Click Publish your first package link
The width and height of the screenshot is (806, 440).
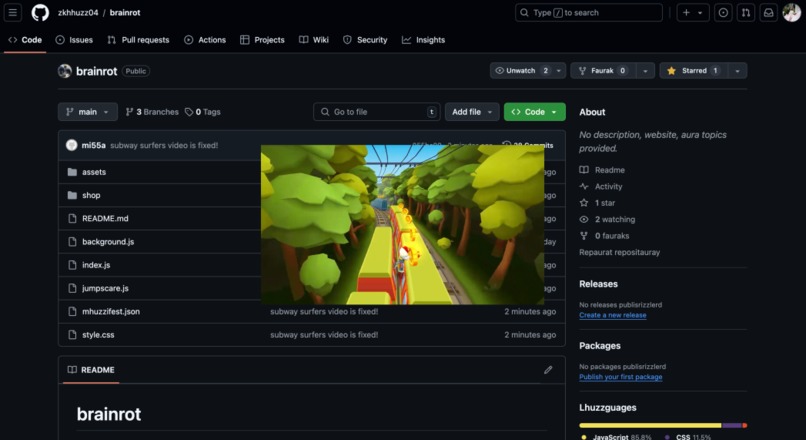[x=620, y=377]
